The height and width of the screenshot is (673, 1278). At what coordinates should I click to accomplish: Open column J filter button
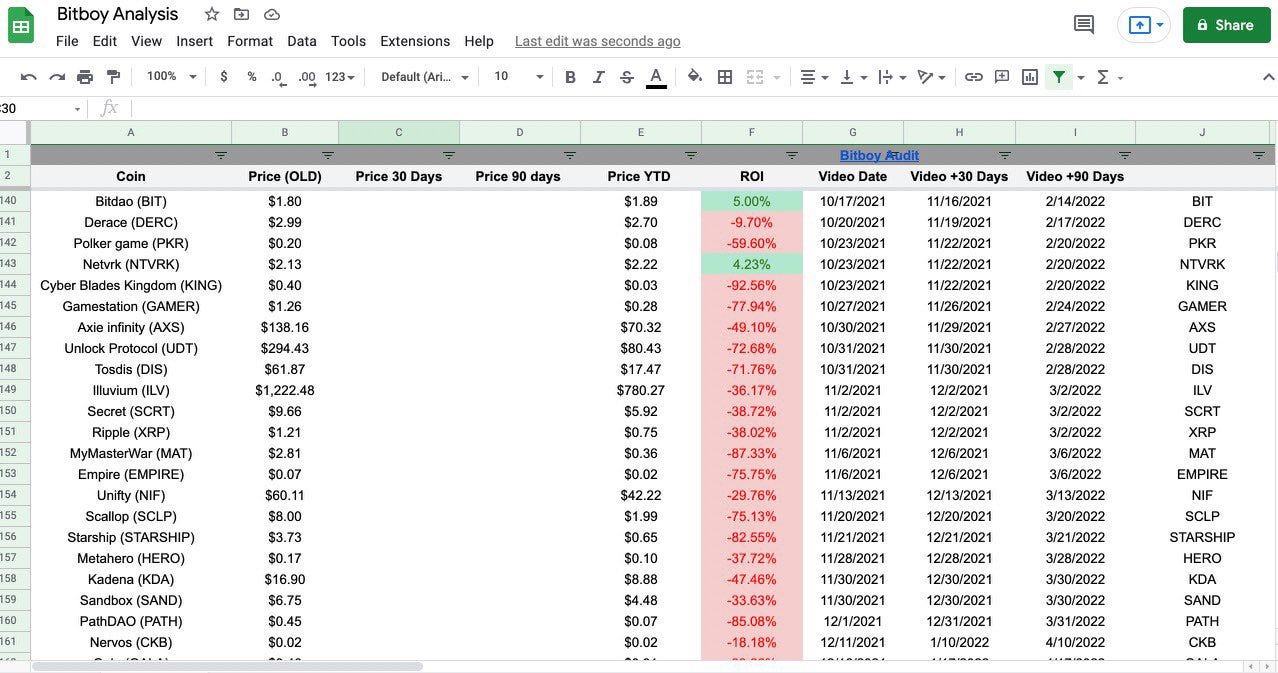pyautogui.click(x=1259, y=155)
